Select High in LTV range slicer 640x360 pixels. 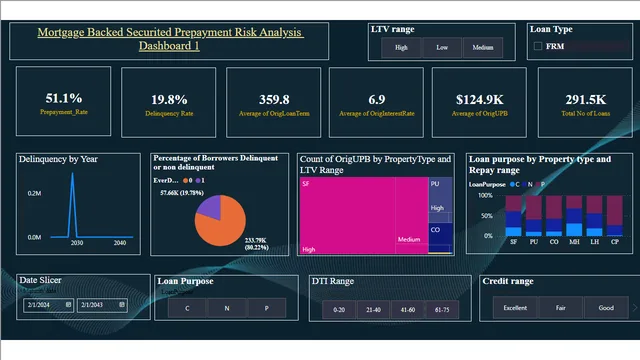pos(401,48)
